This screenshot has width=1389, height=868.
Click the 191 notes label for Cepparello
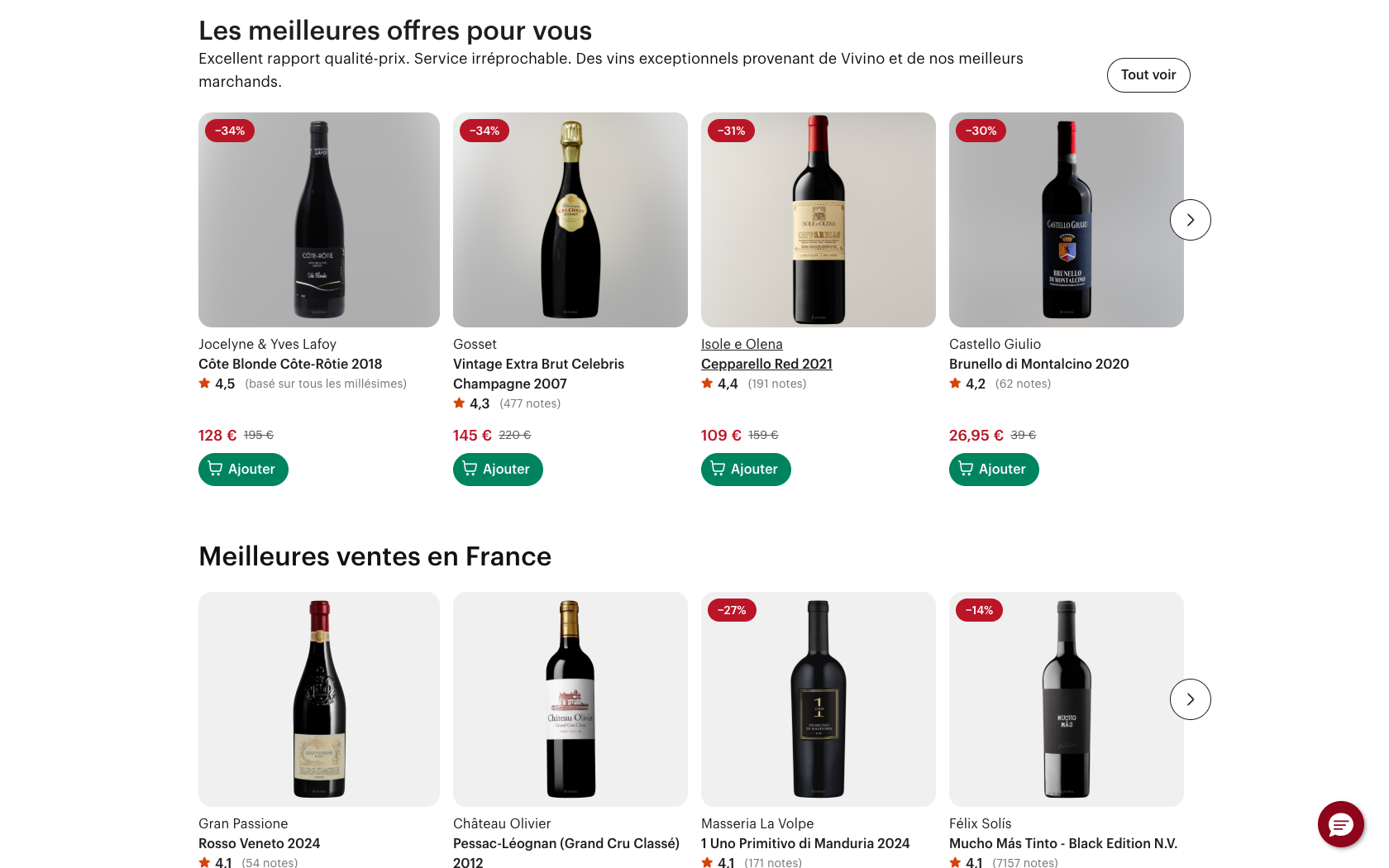point(776,384)
